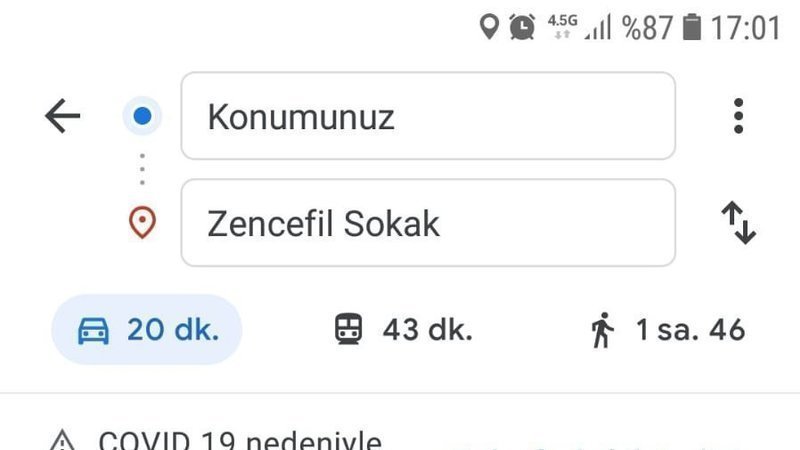800x450 pixels.
Task: Select driving mode 20 dk. tab
Action: (x=147, y=330)
